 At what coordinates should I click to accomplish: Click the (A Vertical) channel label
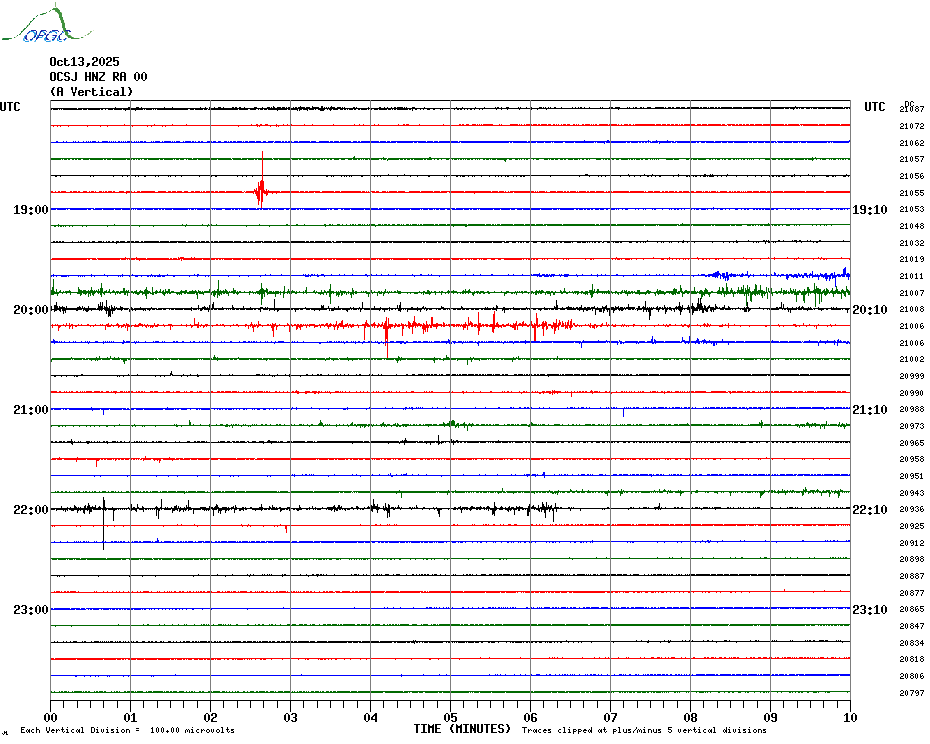coord(91,92)
